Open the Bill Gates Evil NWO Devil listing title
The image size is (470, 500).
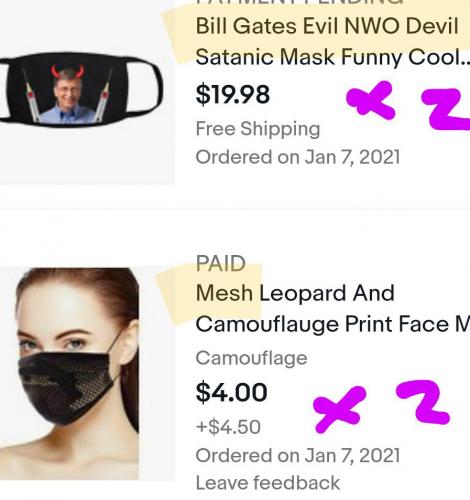click(333, 41)
